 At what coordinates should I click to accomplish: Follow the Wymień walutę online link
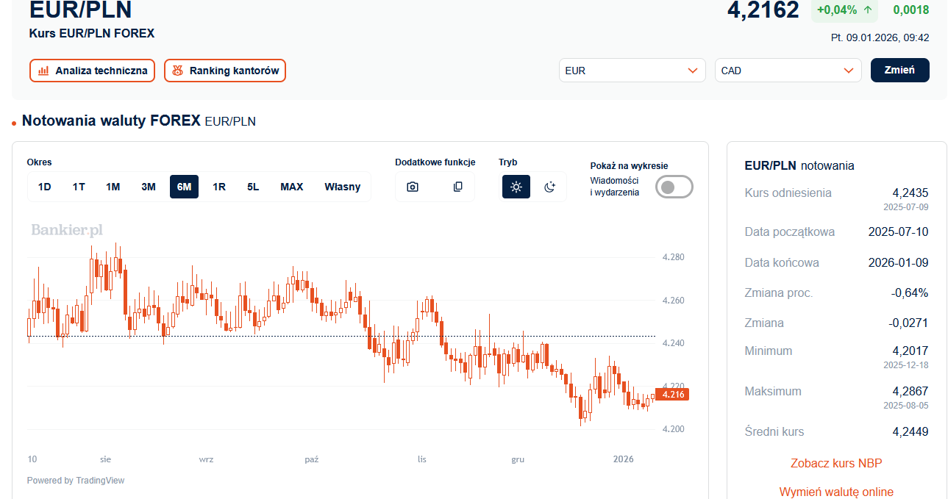836,492
